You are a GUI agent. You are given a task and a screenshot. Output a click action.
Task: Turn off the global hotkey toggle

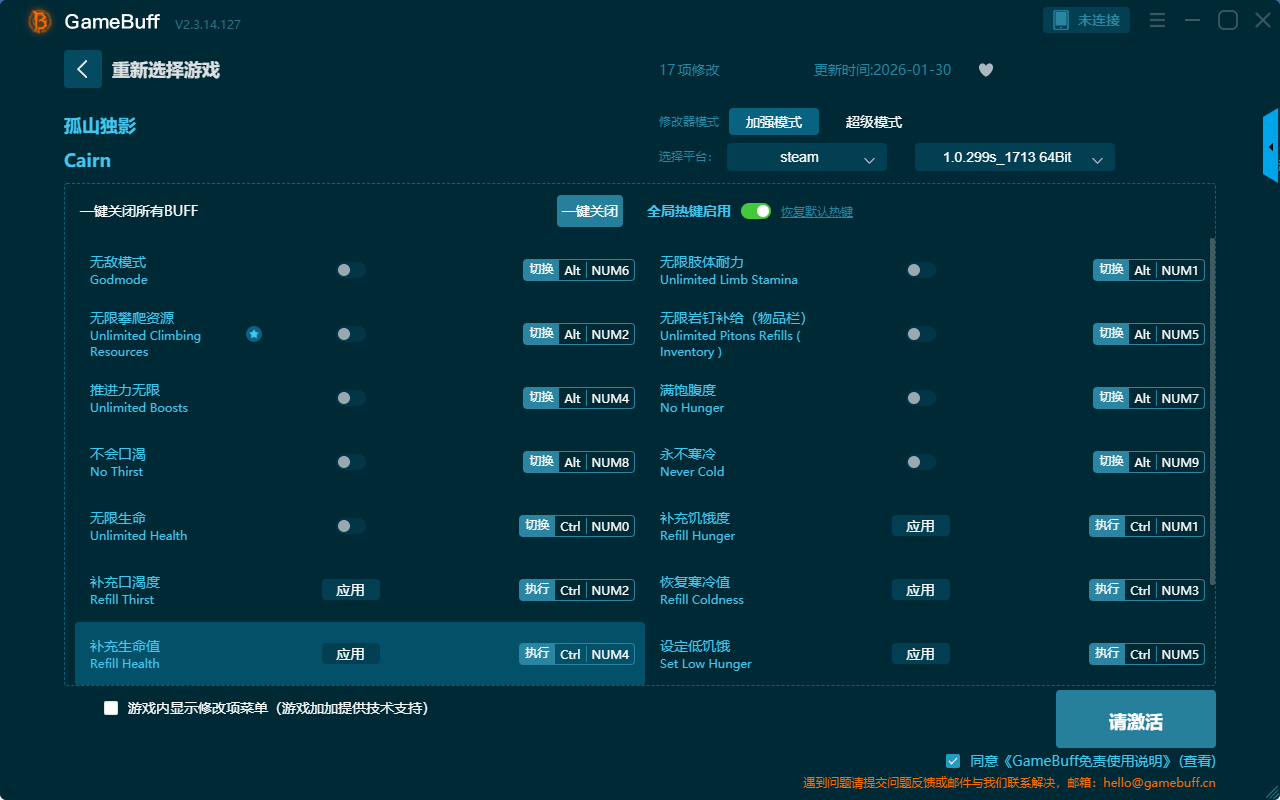(756, 211)
